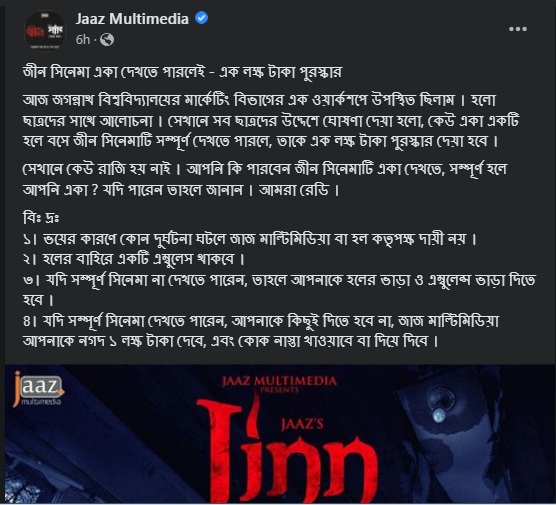
Task: Click the বিঃ দ্রঃ note label
Action: (40, 218)
